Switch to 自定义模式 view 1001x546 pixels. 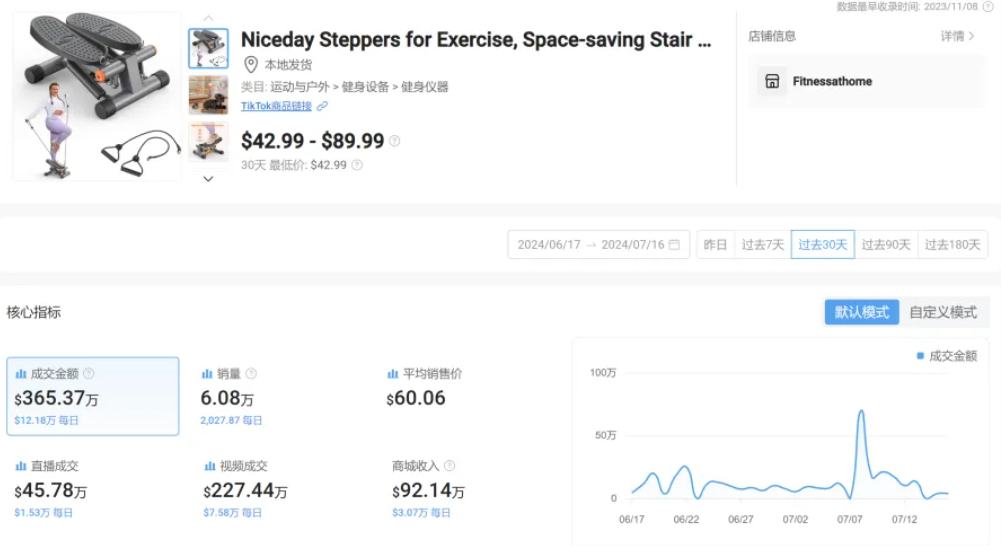click(942, 312)
